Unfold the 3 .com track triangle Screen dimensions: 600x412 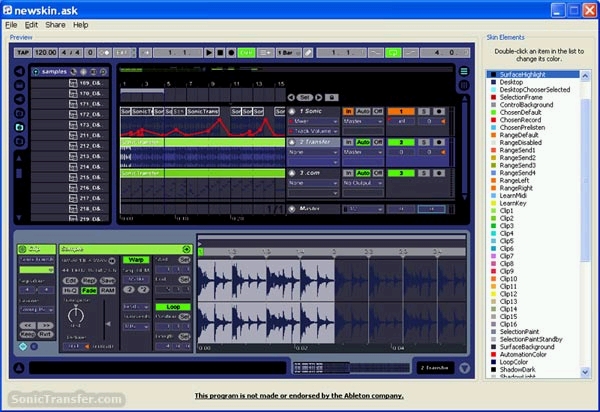click(292, 173)
